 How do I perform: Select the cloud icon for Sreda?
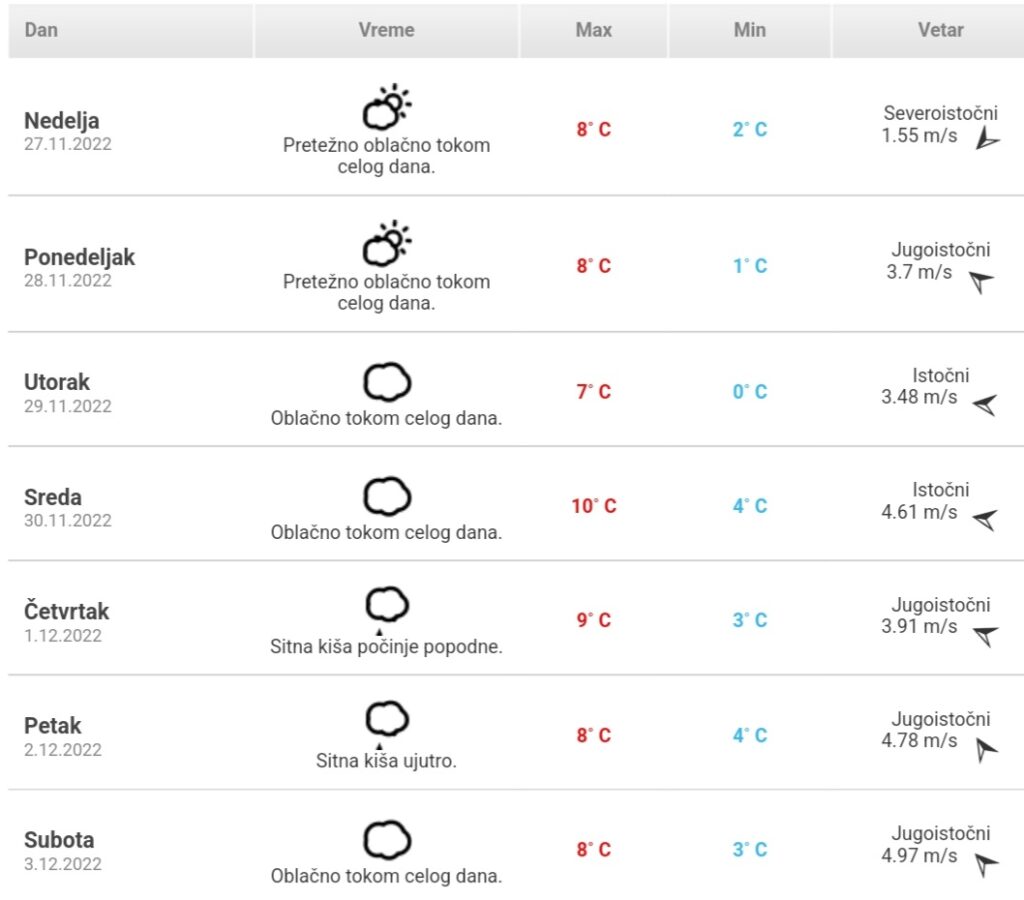387,496
